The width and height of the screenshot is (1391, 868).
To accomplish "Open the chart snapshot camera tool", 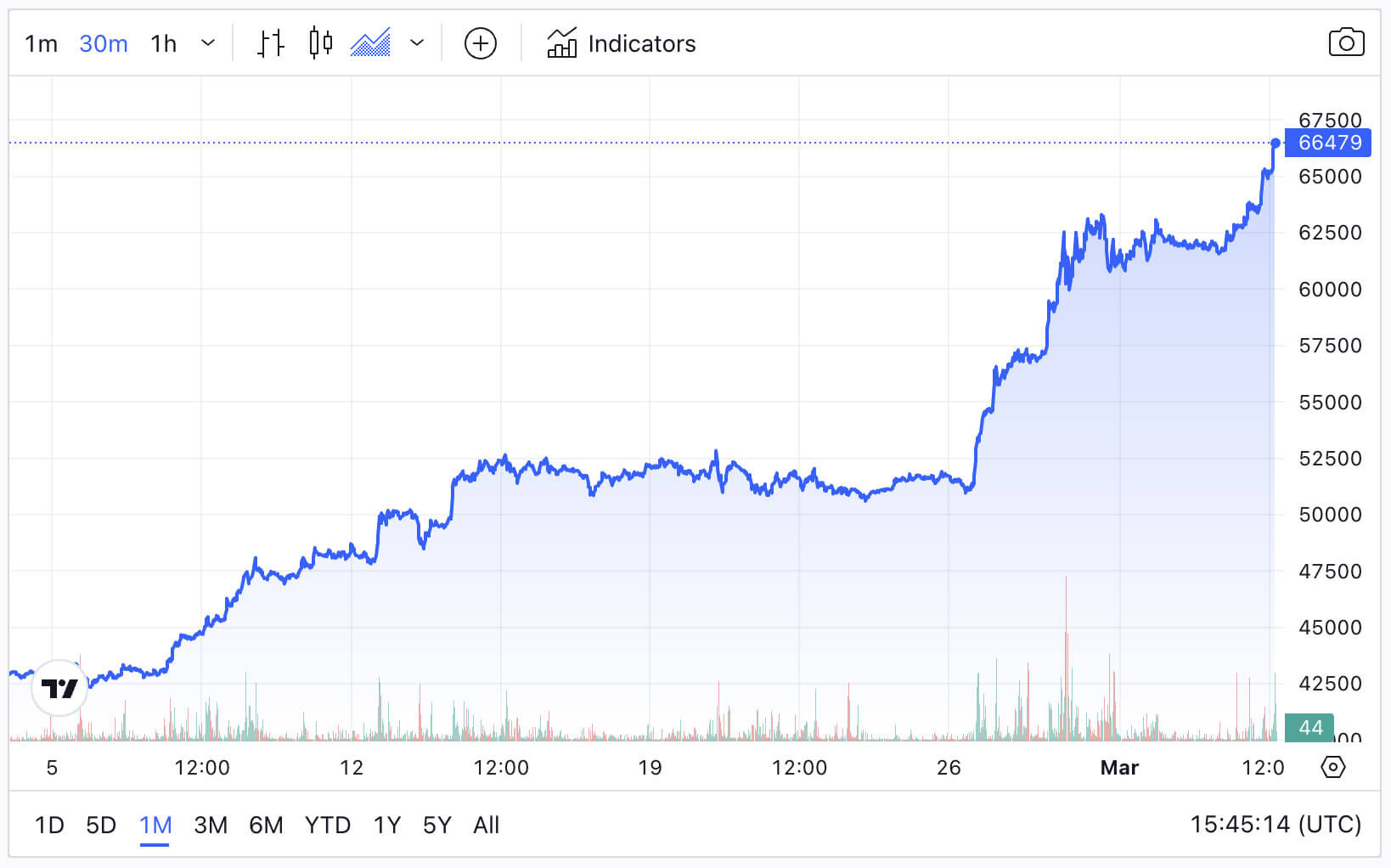I will (x=1347, y=43).
